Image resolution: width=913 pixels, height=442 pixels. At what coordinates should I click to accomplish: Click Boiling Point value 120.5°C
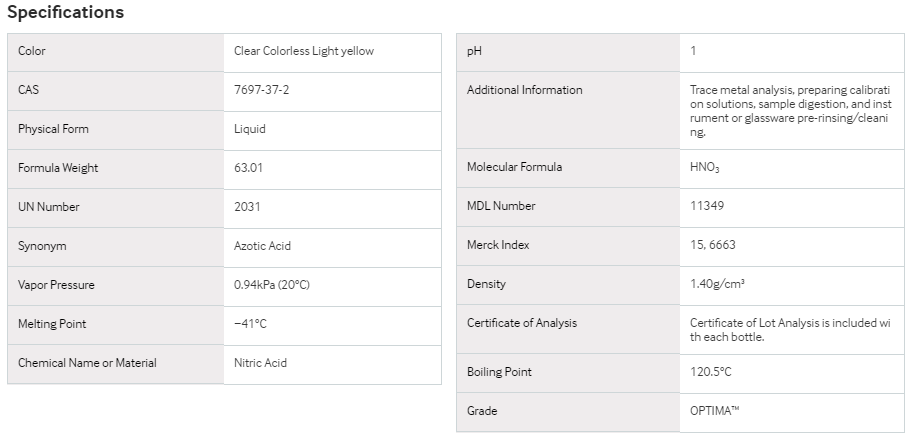pos(710,372)
